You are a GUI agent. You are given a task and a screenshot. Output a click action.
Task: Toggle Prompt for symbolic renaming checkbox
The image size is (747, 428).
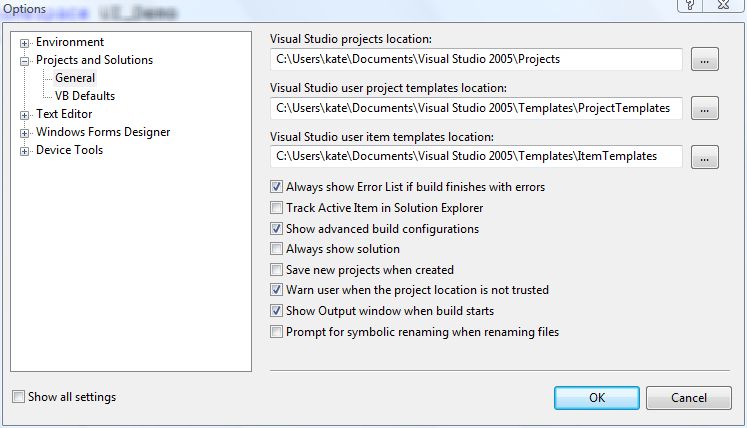(276, 331)
